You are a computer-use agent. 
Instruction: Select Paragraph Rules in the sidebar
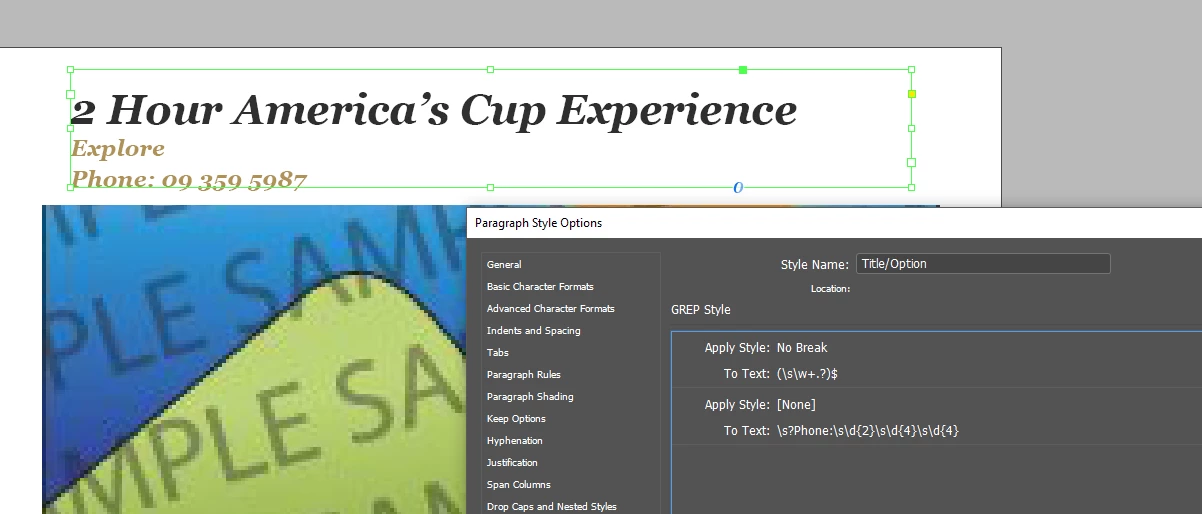[523, 375]
